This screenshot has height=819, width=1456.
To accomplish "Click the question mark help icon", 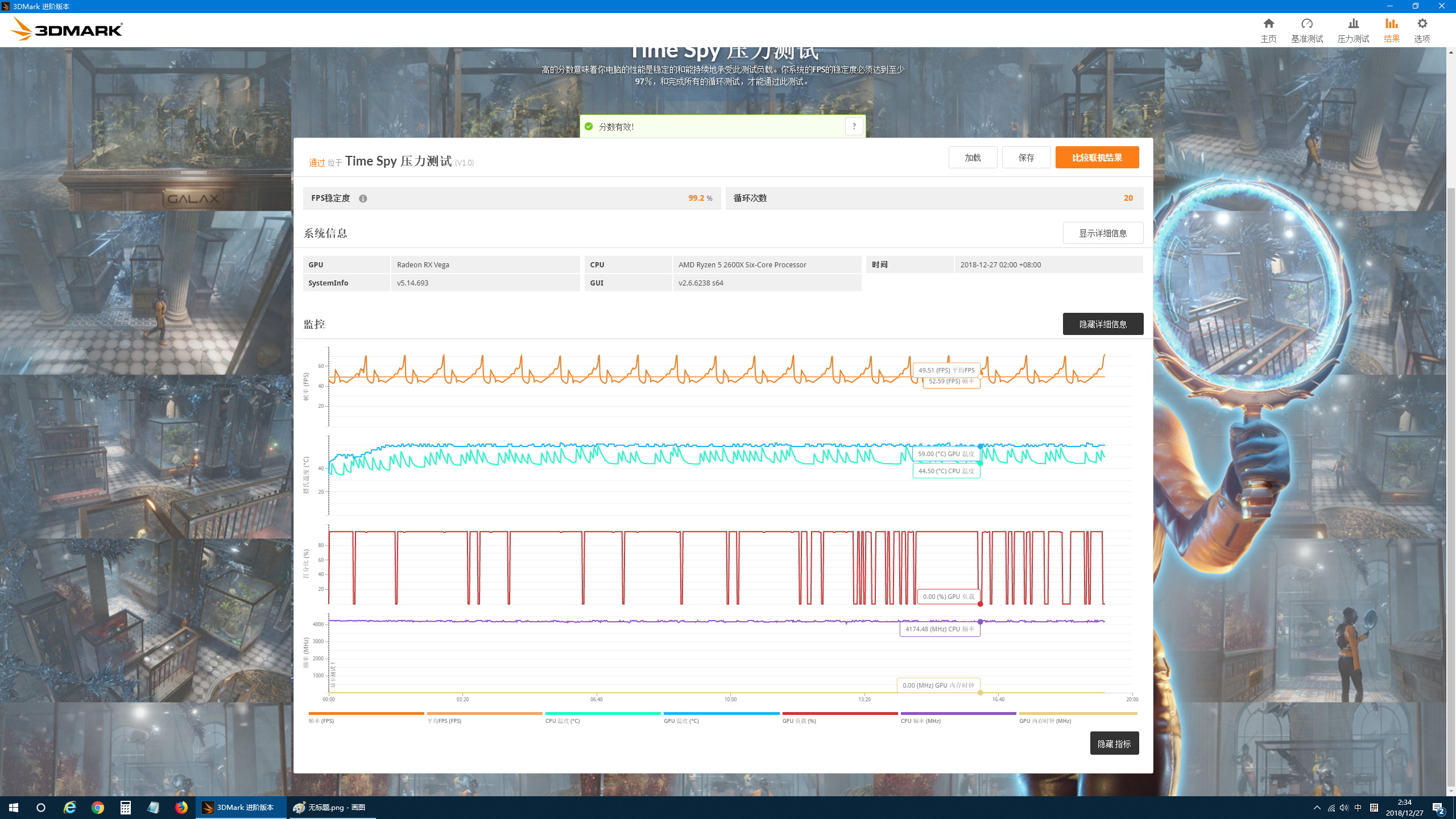I will [854, 126].
